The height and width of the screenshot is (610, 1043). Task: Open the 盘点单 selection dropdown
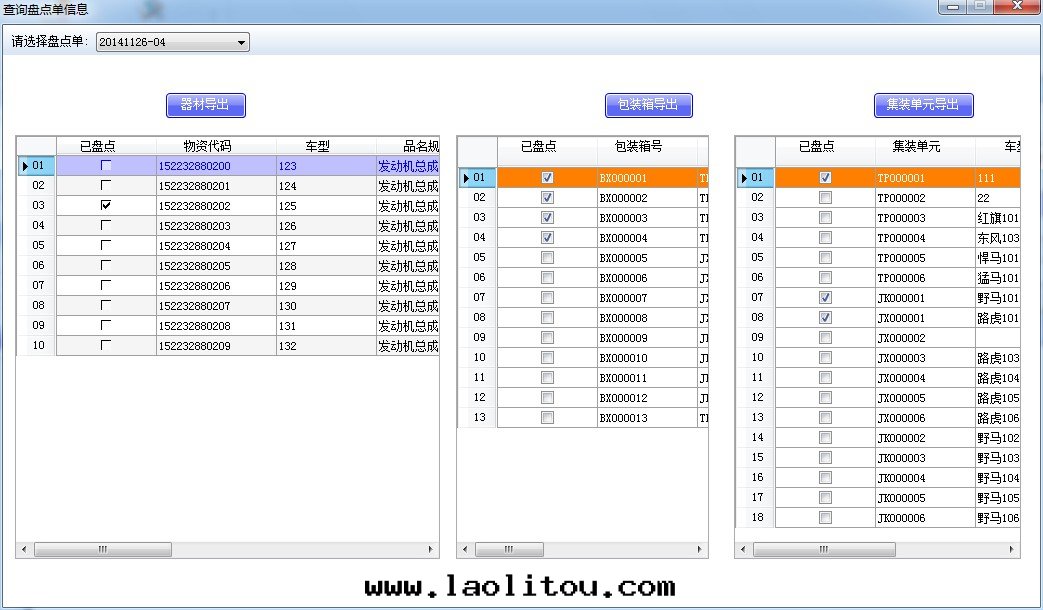(241, 42)
